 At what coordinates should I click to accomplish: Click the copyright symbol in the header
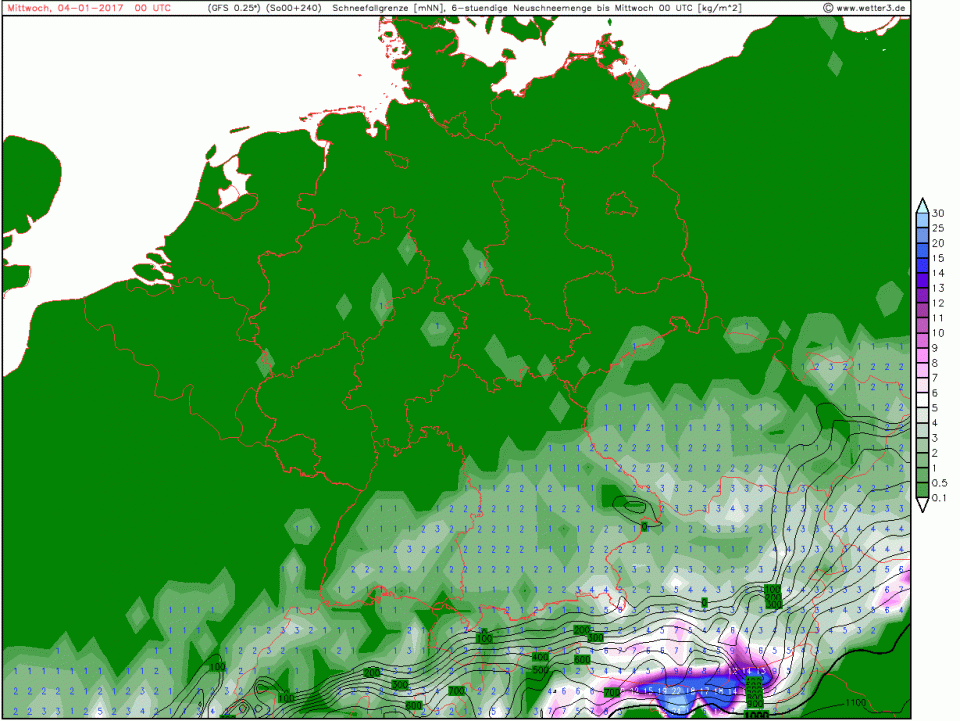[x=828, y=8]
